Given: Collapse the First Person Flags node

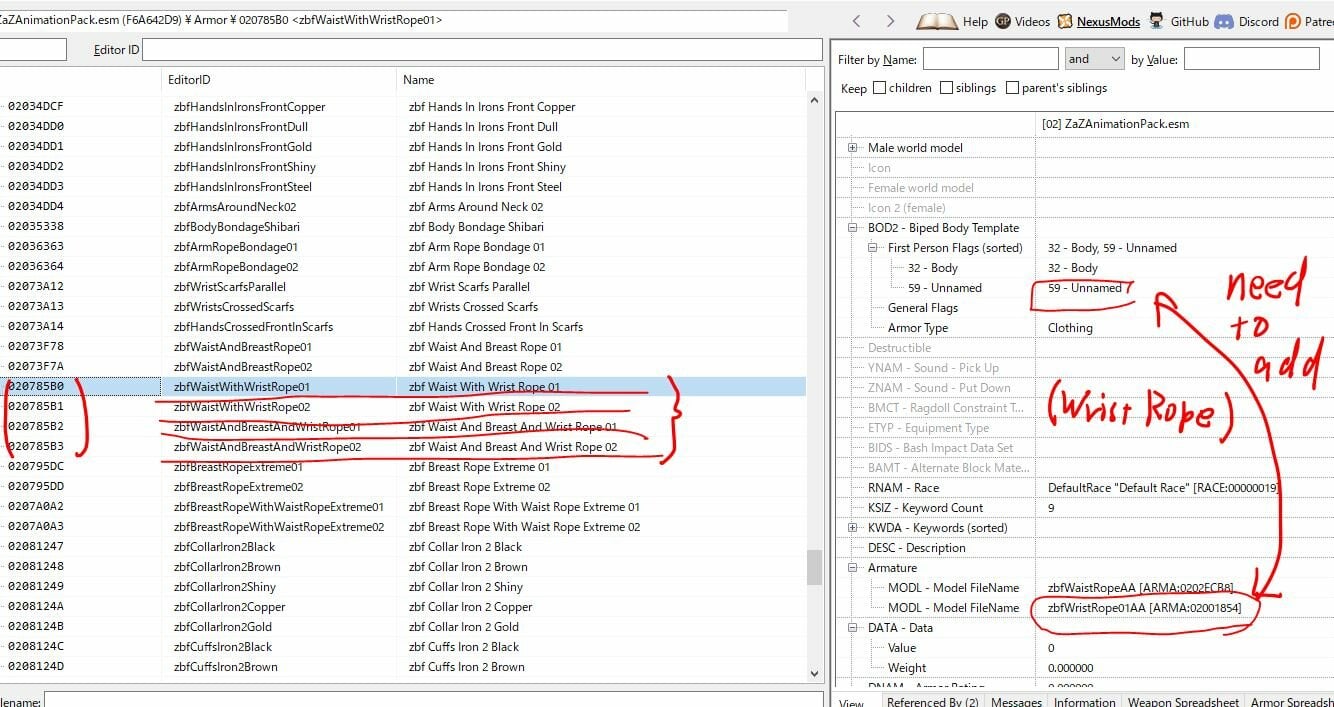Looking at the screenshot, I should 873,248.
